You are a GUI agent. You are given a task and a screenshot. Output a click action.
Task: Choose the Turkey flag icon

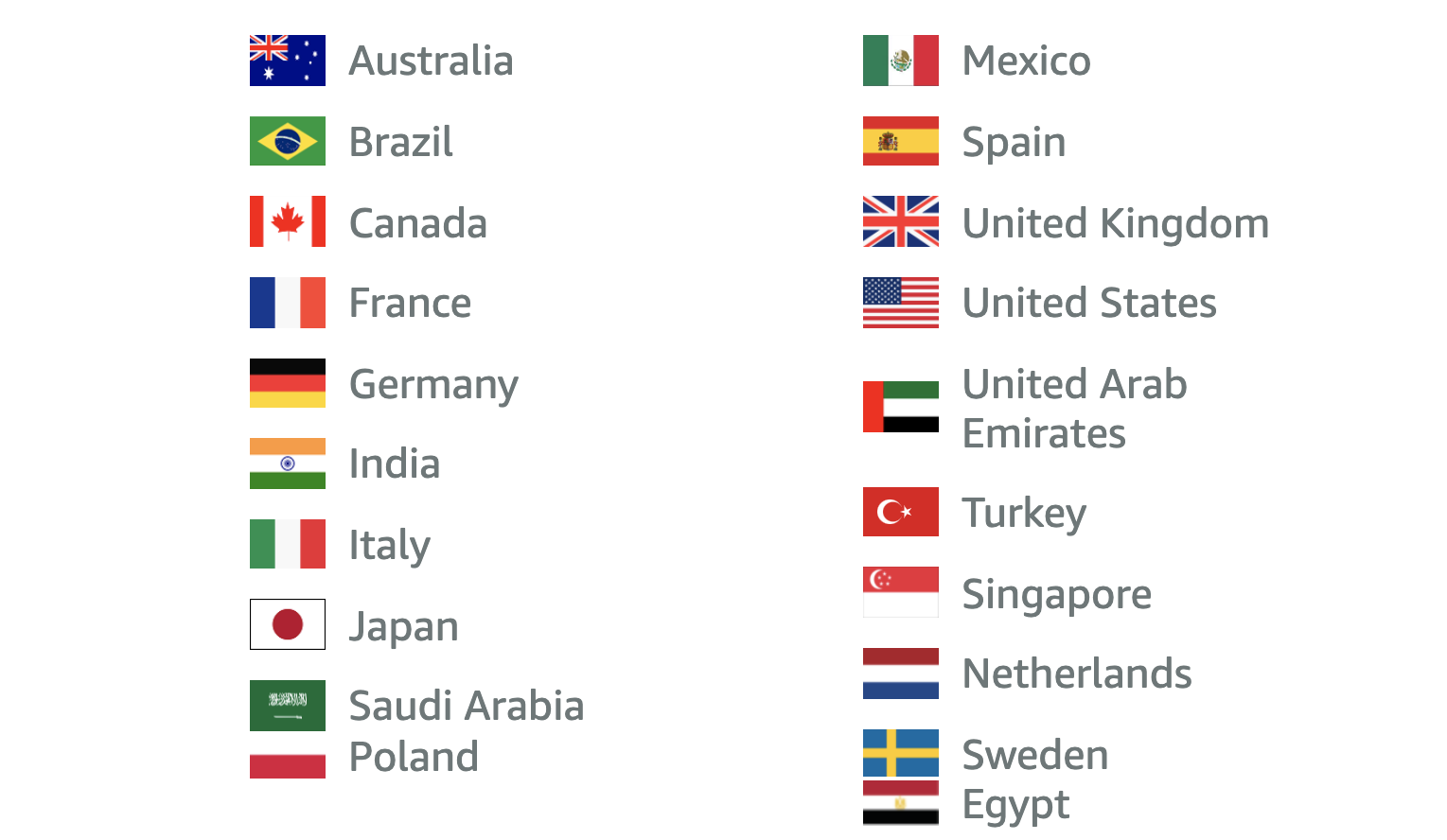(901, 512)
